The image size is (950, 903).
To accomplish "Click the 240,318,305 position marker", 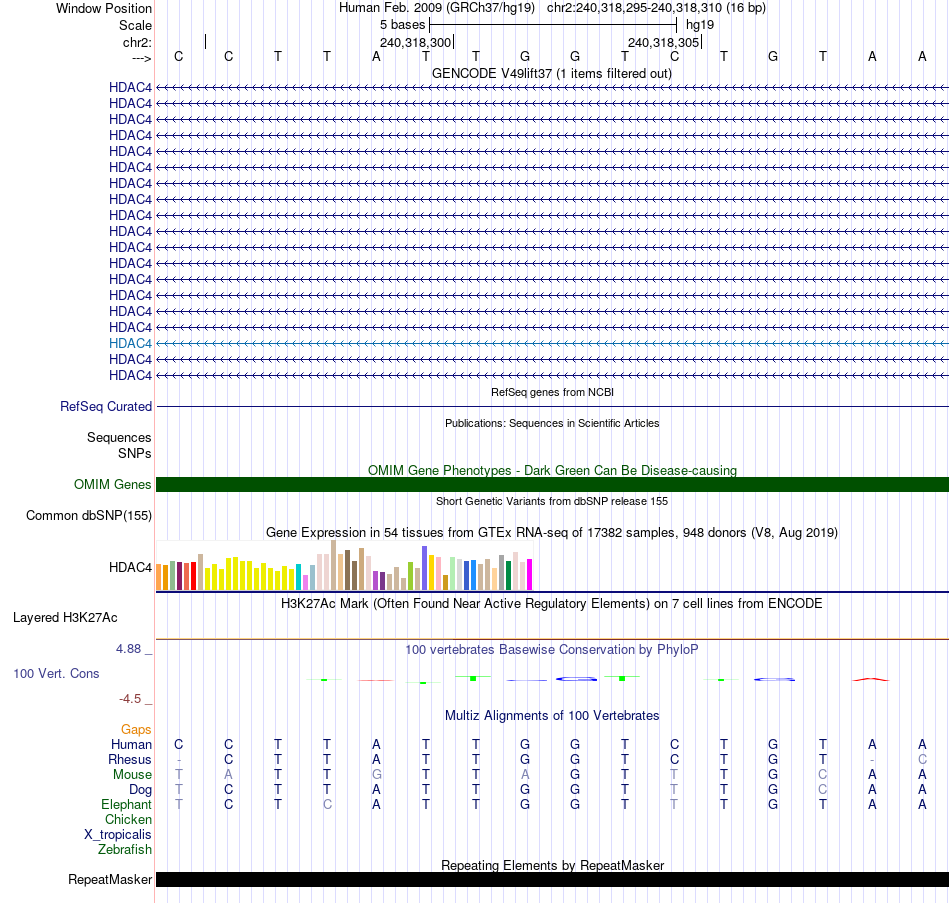I will click(663, 42).
